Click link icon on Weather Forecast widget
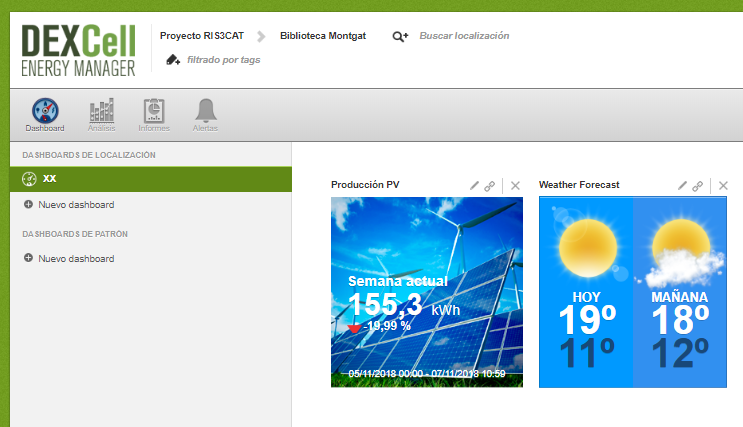Viewport: 743px width, 427px height. point(698,185)
